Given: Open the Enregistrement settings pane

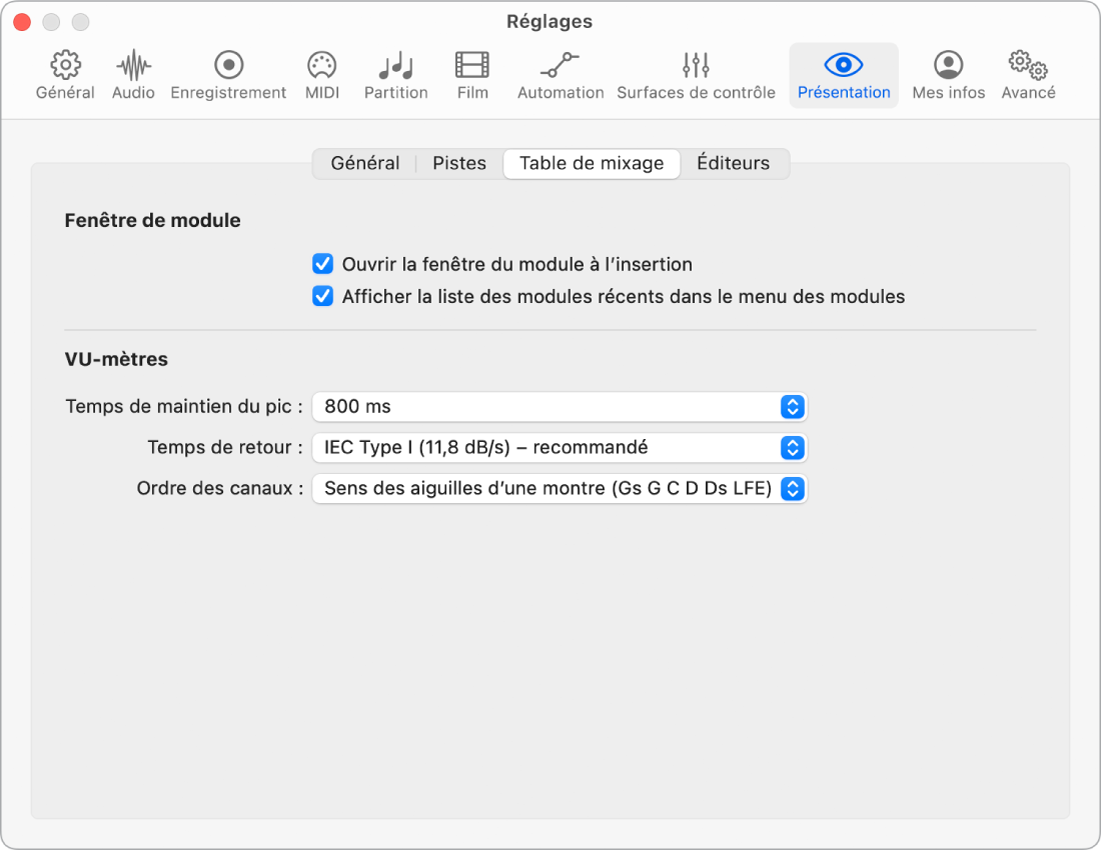Looking at the screenshot, I should point(228,74).
